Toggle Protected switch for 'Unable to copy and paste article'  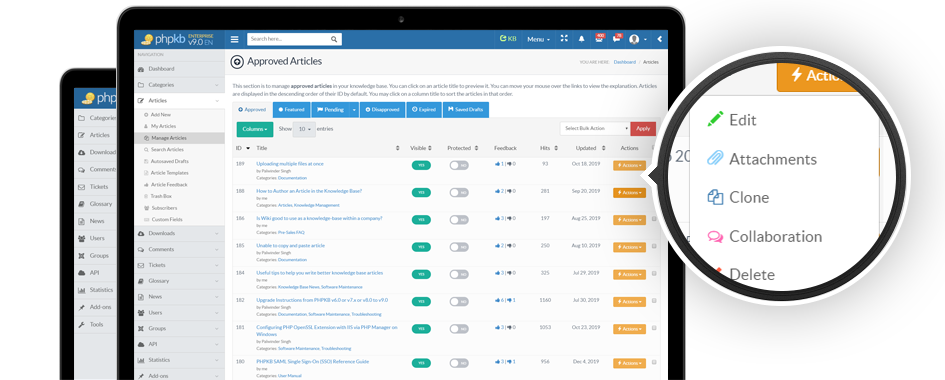(459, 247)
